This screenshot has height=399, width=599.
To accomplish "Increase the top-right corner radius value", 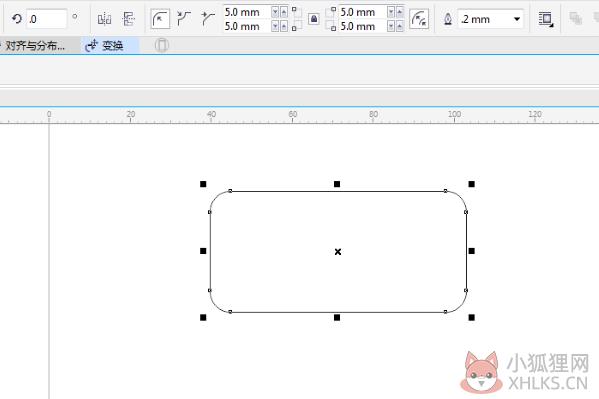I will (x=400, y=12).
